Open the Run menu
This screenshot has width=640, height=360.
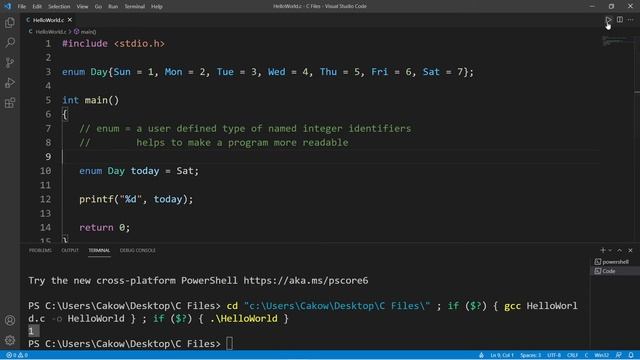[113, 6]
